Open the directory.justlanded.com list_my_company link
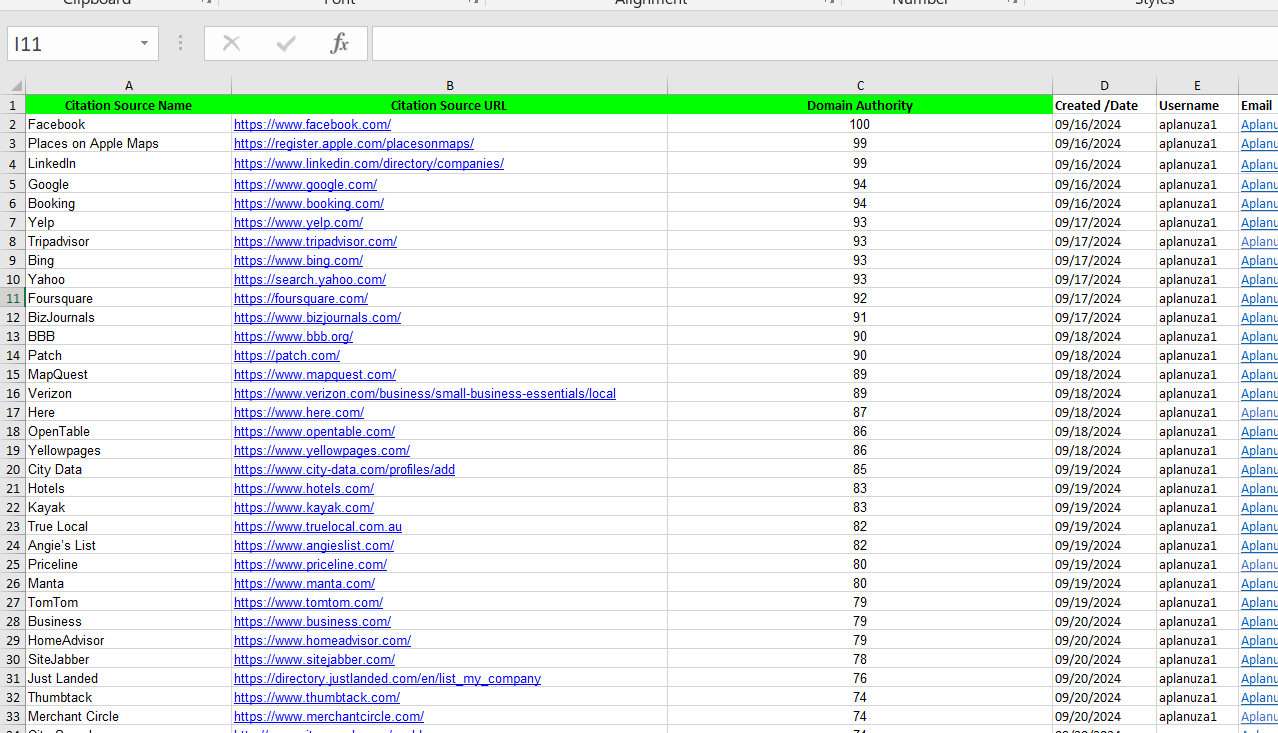The width and height of the screenshot is (1278, 733). coord(387,679)
